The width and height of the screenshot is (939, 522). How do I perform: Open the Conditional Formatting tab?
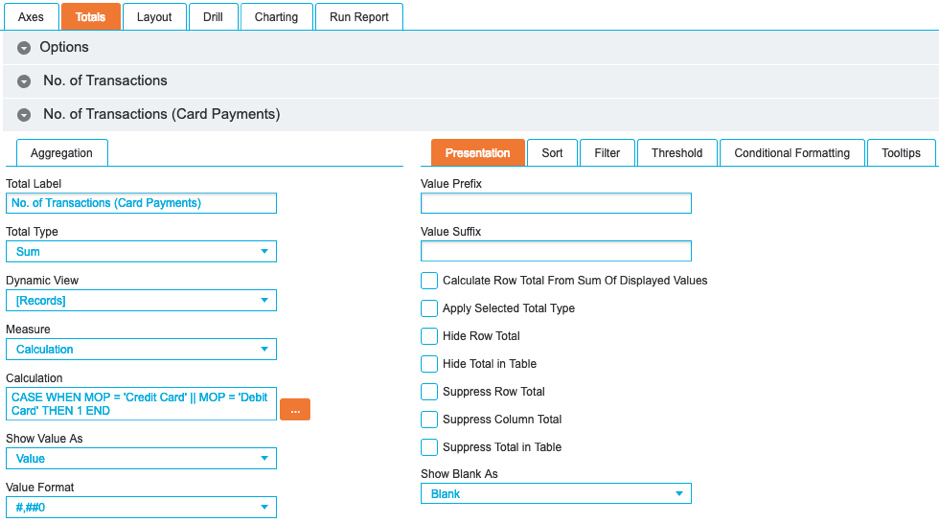point(792,153)
